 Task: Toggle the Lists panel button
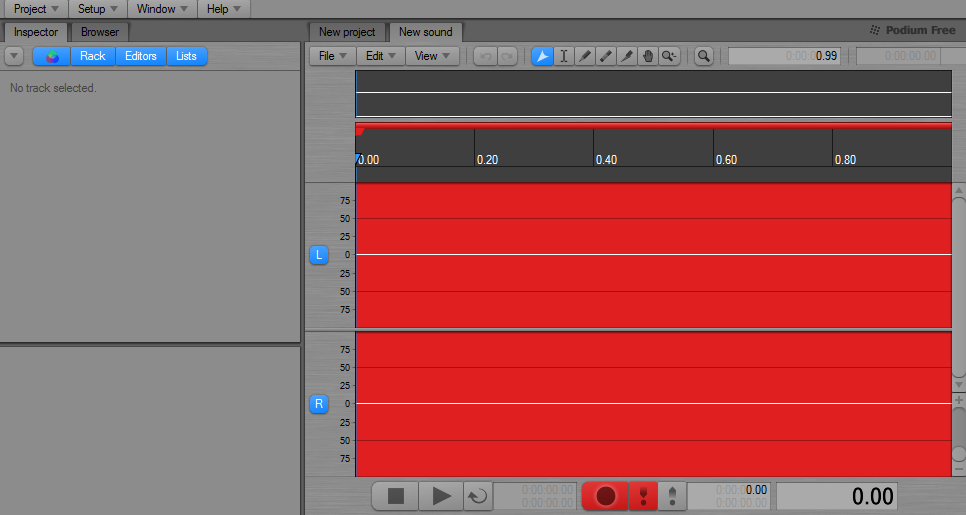point(186,56)
